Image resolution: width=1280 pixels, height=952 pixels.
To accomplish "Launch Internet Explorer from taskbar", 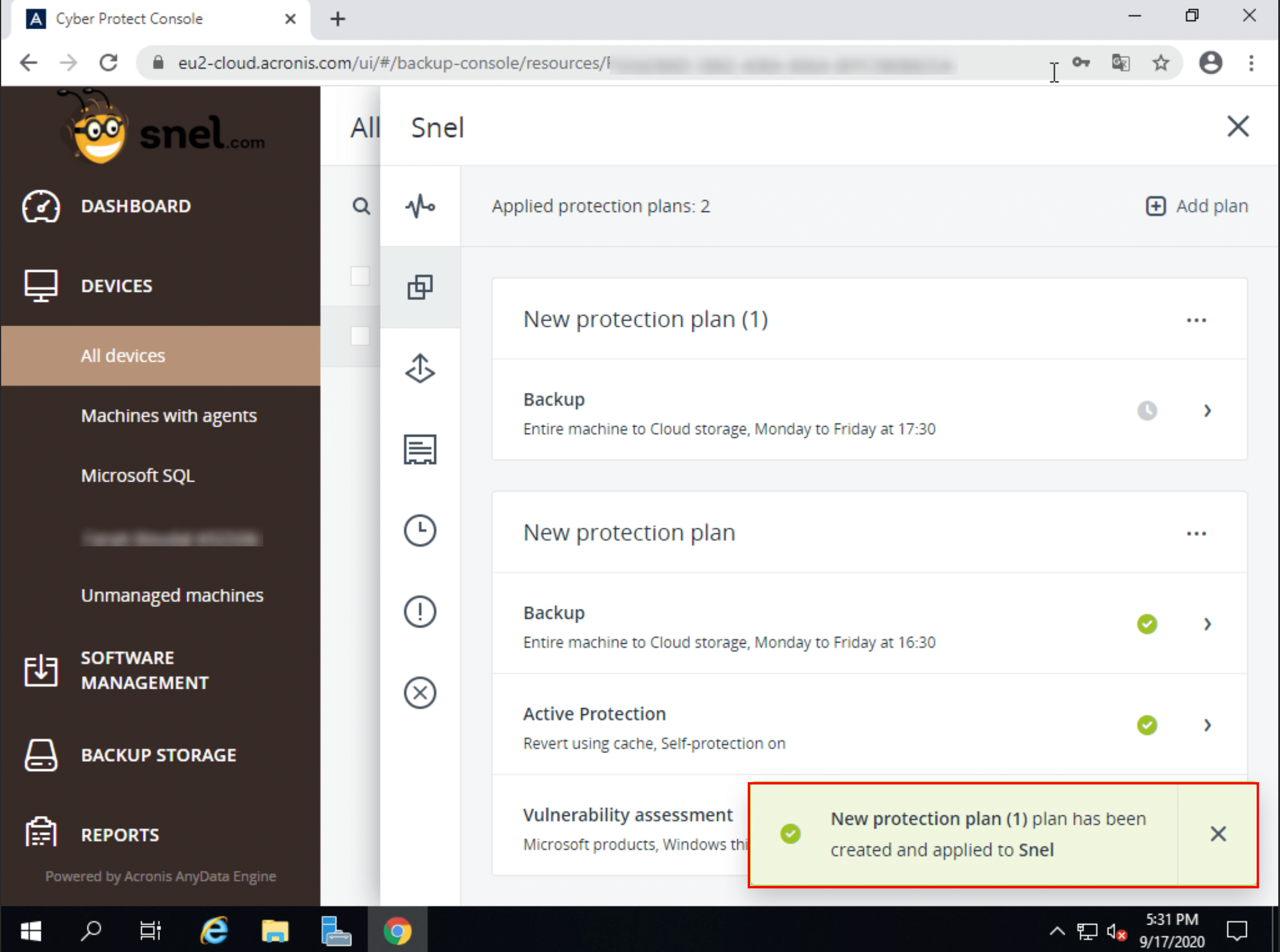I will click(x=214, y=930).
